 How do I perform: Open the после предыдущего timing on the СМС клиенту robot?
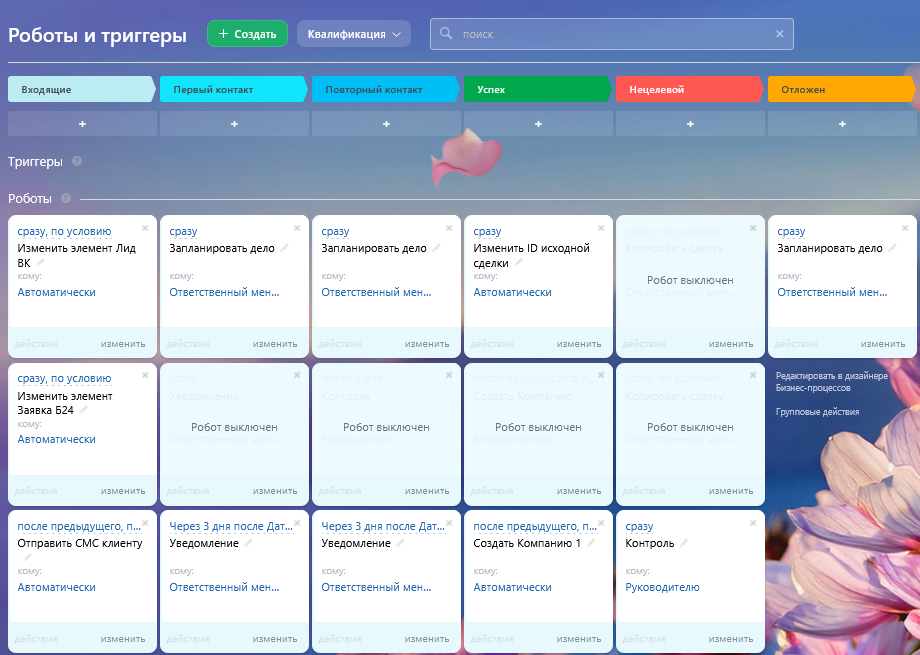[x=79, y=526]
